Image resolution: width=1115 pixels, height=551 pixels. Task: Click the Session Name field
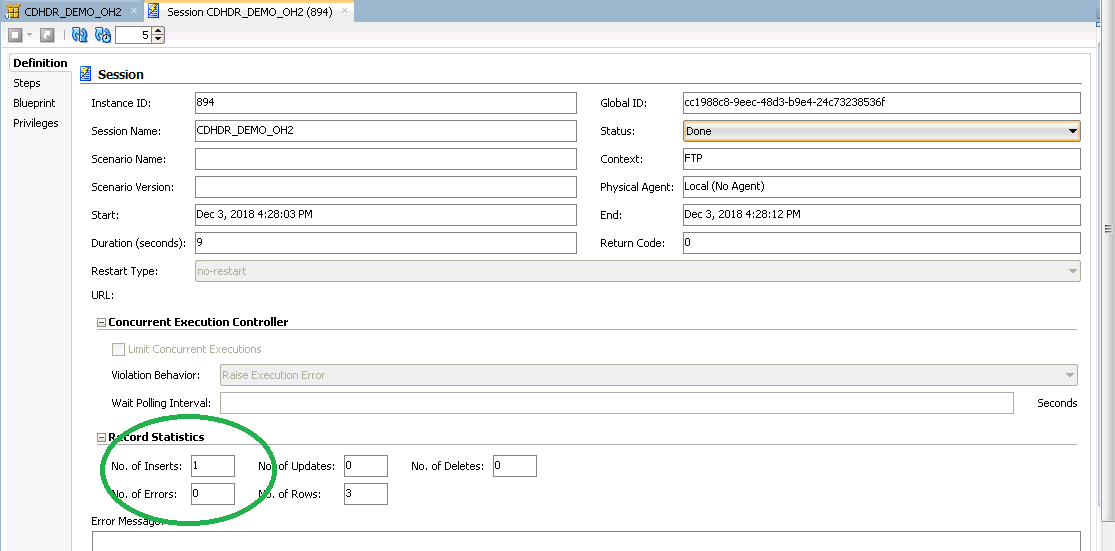coord(385,131)
